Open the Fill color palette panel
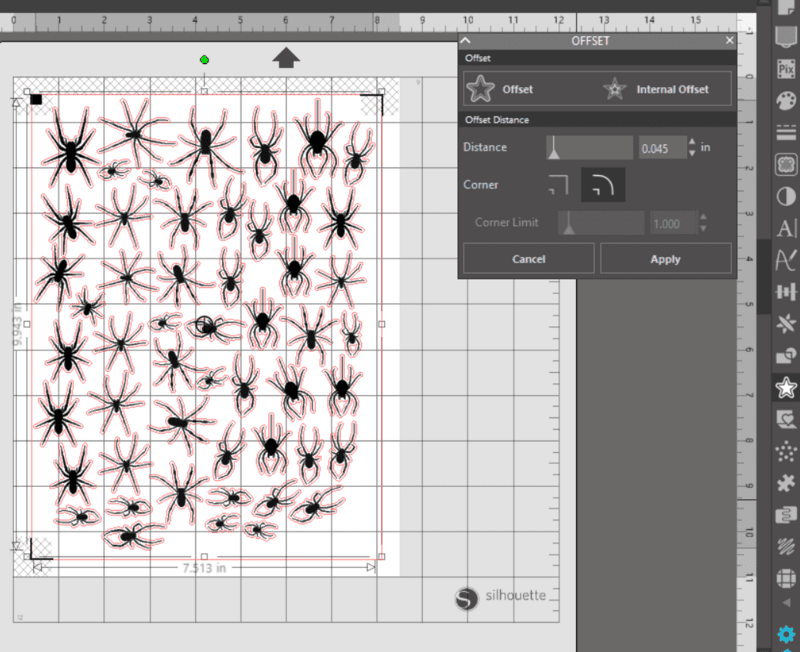Image resolution: width=800 pixels, height=652 pixels. [786, 102]
